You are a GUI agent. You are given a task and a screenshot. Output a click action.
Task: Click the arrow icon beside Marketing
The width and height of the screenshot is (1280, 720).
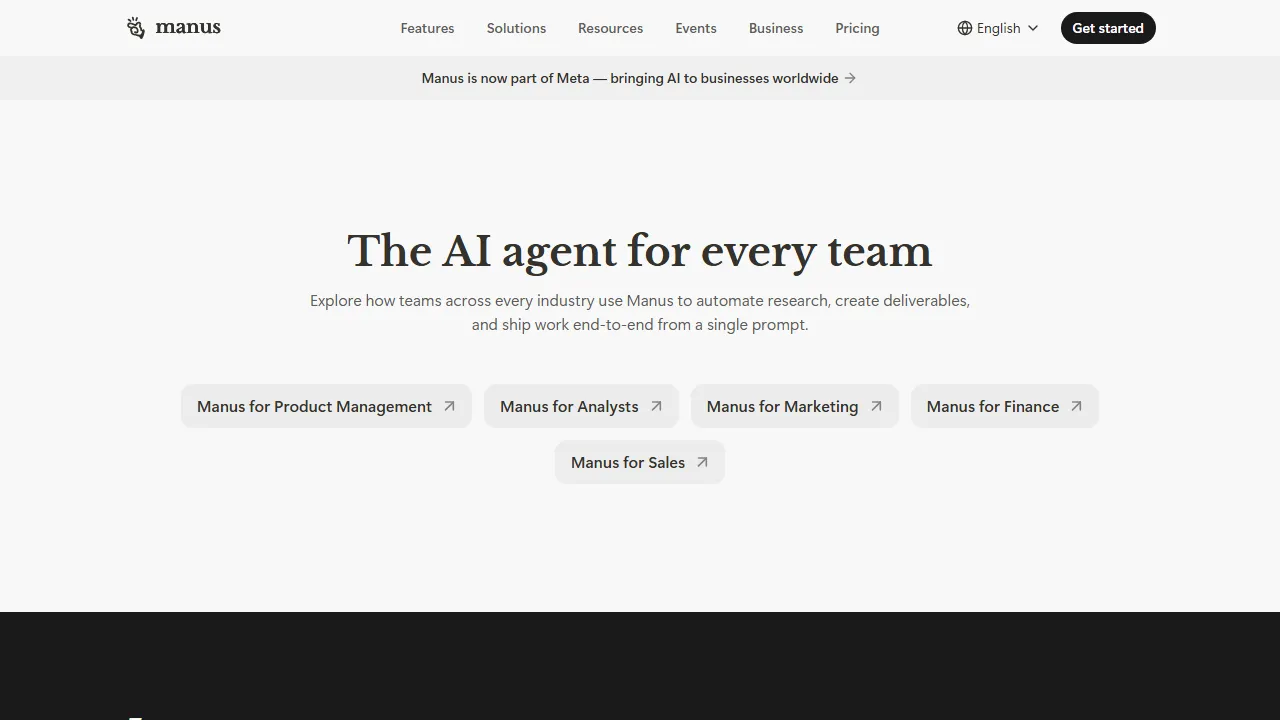tap(876, 406)
